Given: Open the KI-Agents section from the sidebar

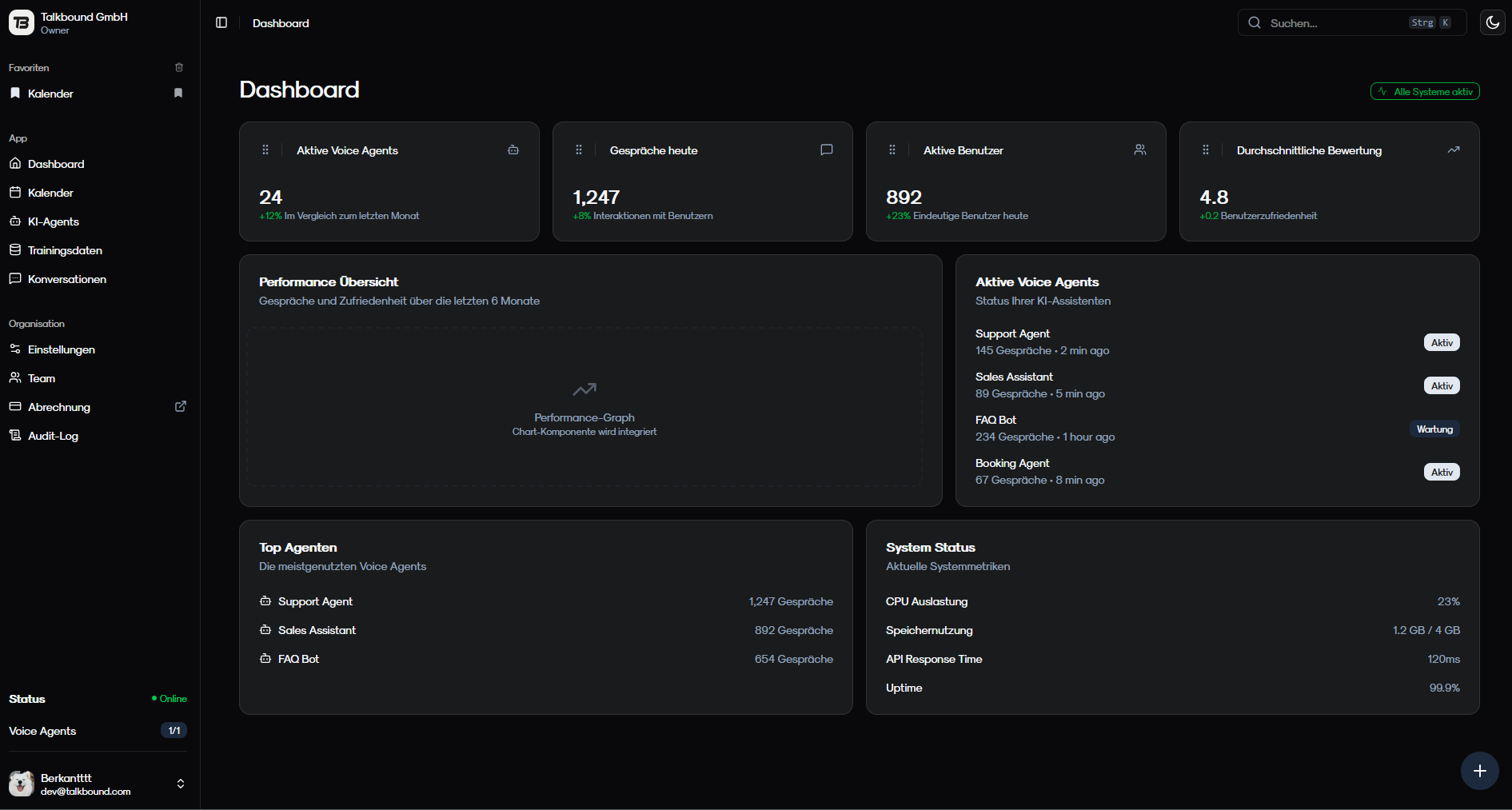Looking at the screenshot, I should point(52,221).
